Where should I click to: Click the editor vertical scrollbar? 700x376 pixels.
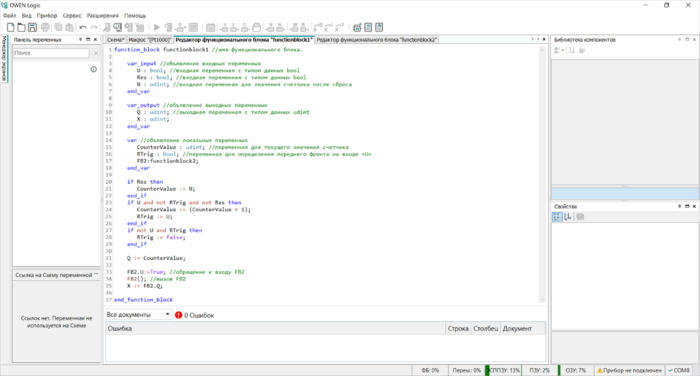[542, 175]
